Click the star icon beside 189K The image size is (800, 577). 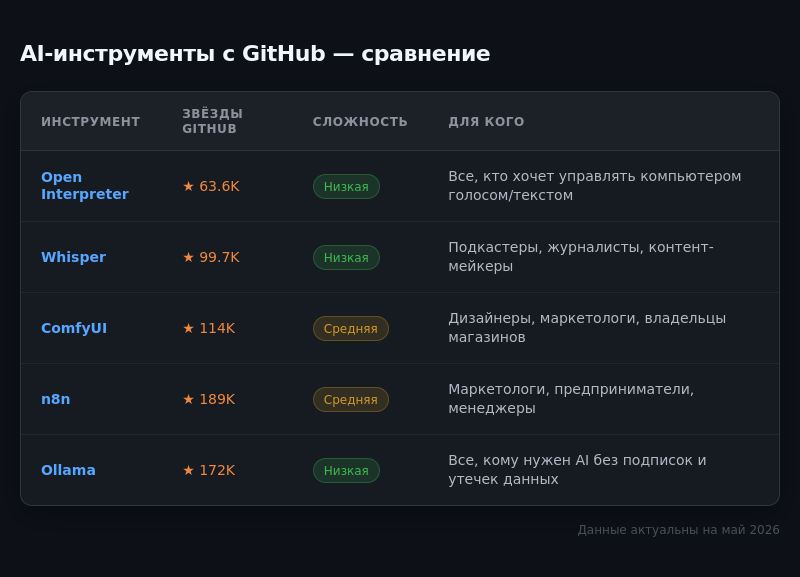(188, 399)
